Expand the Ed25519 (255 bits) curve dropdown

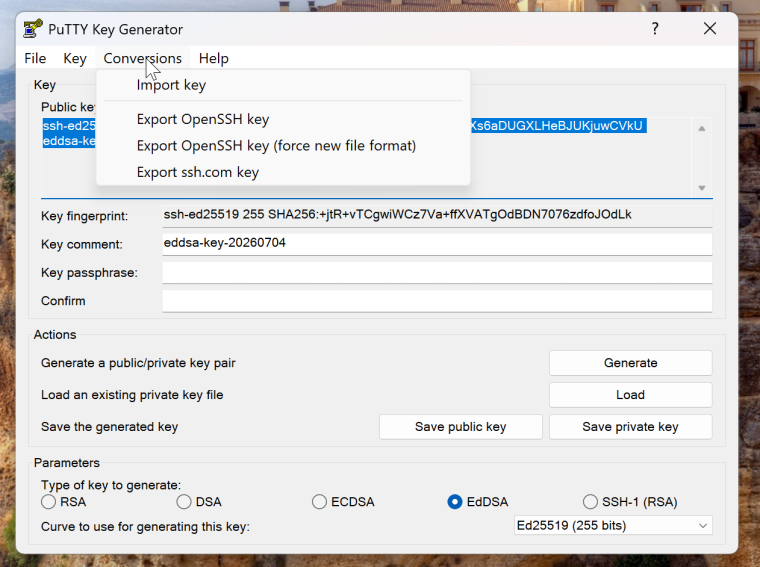[613, 526]
